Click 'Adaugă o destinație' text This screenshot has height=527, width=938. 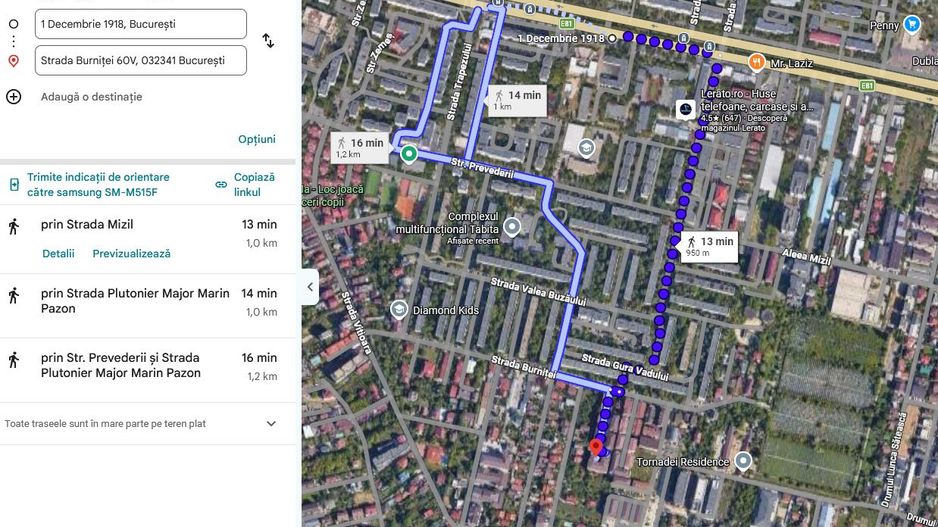[92, 97]
